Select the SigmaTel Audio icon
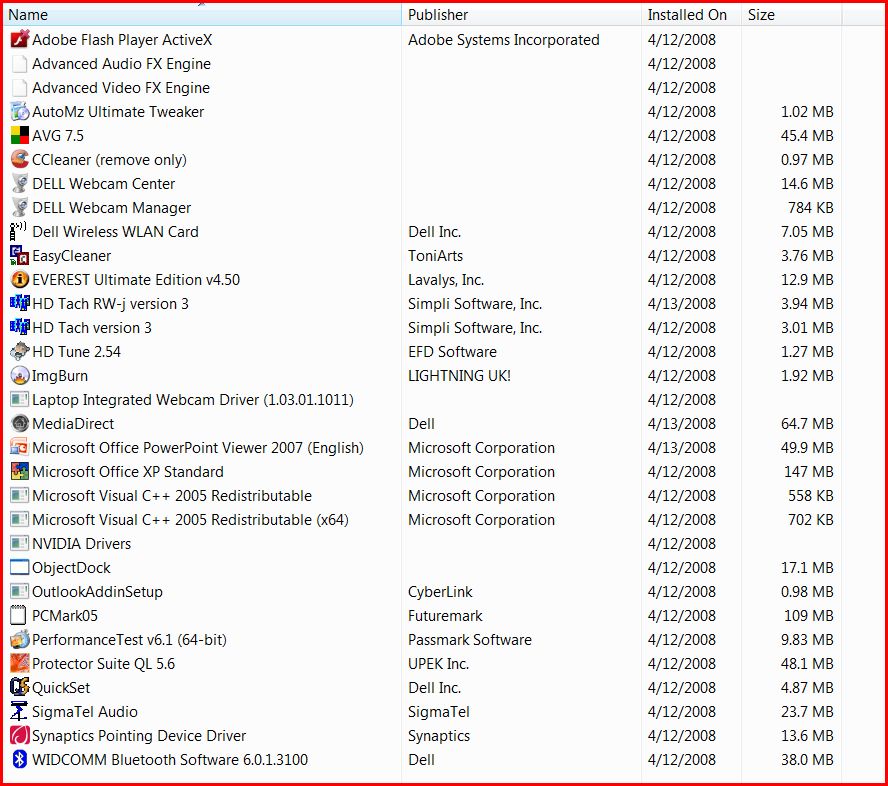This screenshot has width=888, height=786. tap(19, 711)
